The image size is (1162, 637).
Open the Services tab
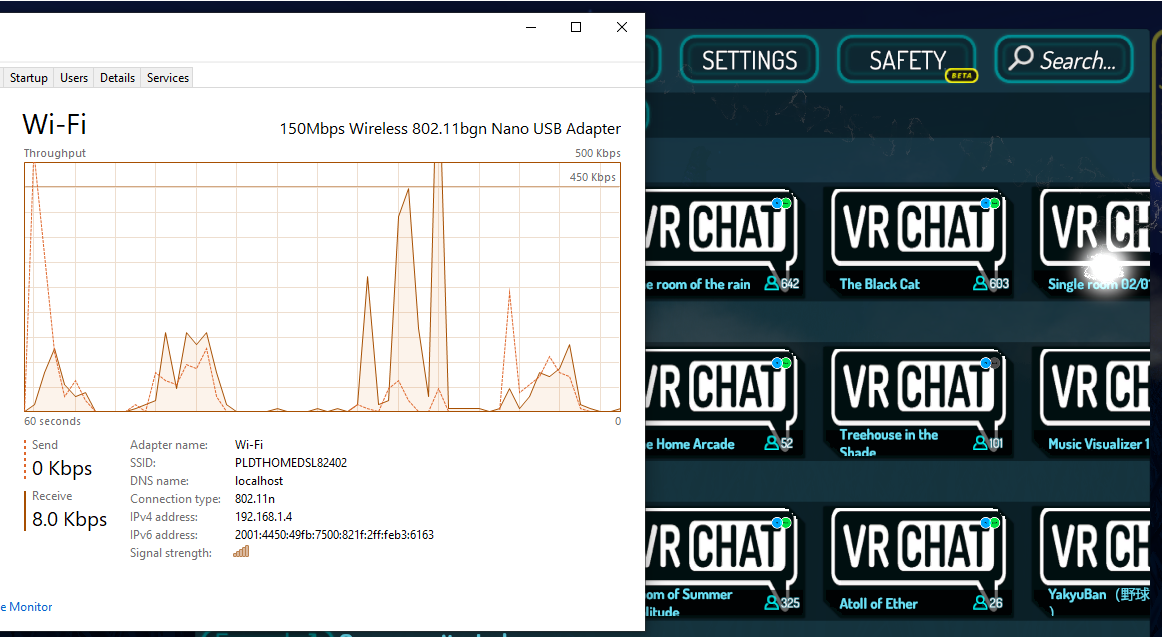[x=167, y=78]
